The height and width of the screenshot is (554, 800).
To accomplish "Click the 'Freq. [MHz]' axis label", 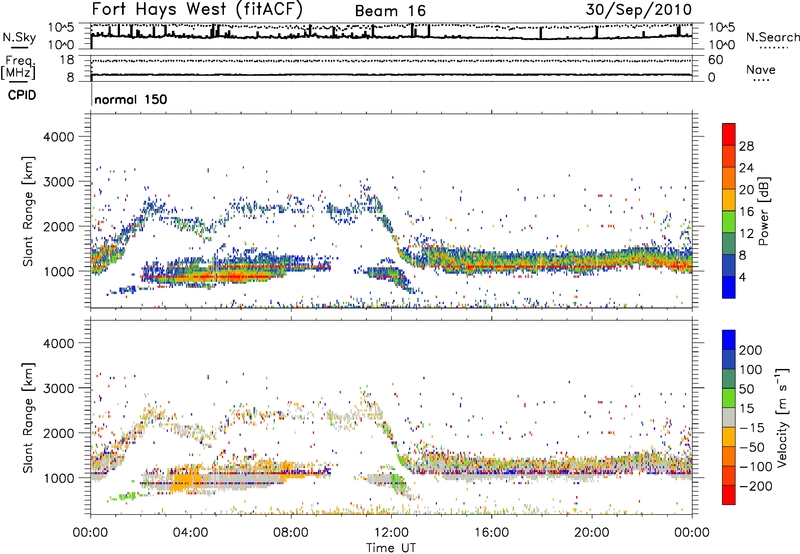I will [x=18, y=68].
